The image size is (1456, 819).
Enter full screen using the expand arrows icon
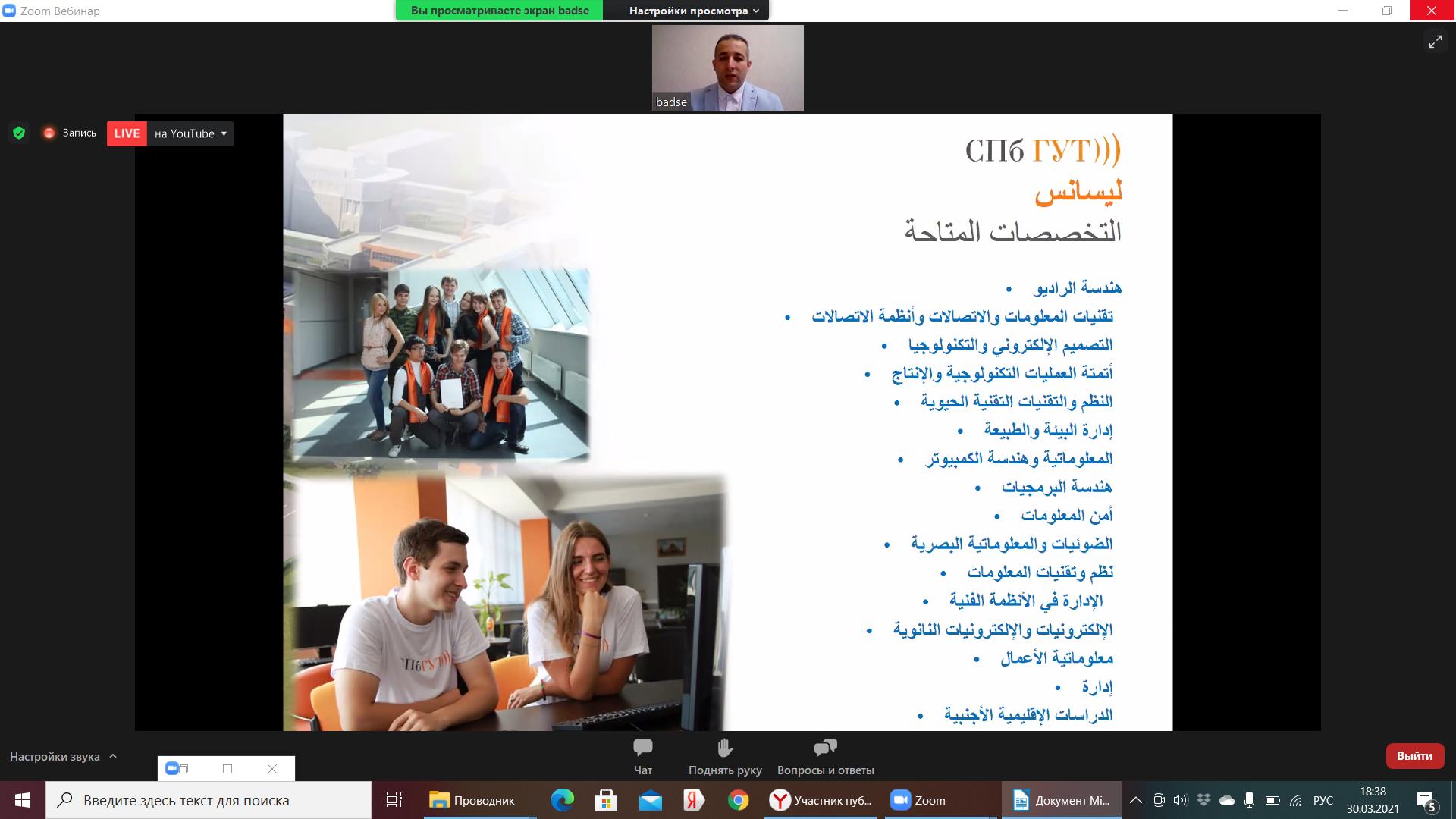[1435, 42]
